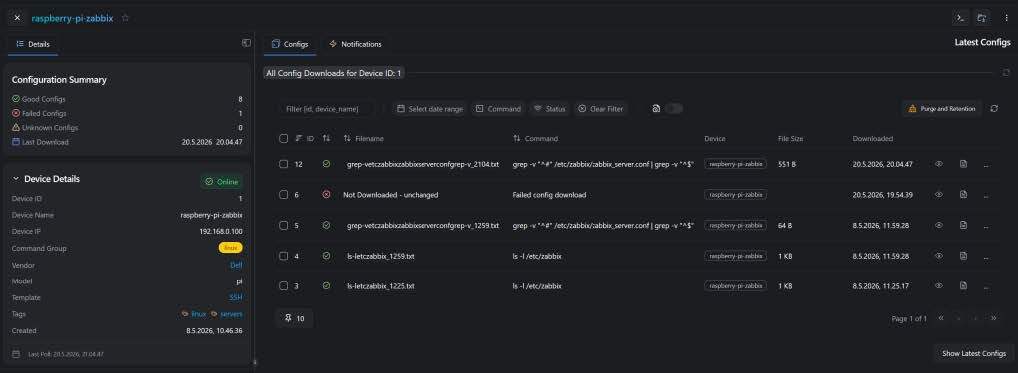Go to the first page arrows

coord(941,319)
